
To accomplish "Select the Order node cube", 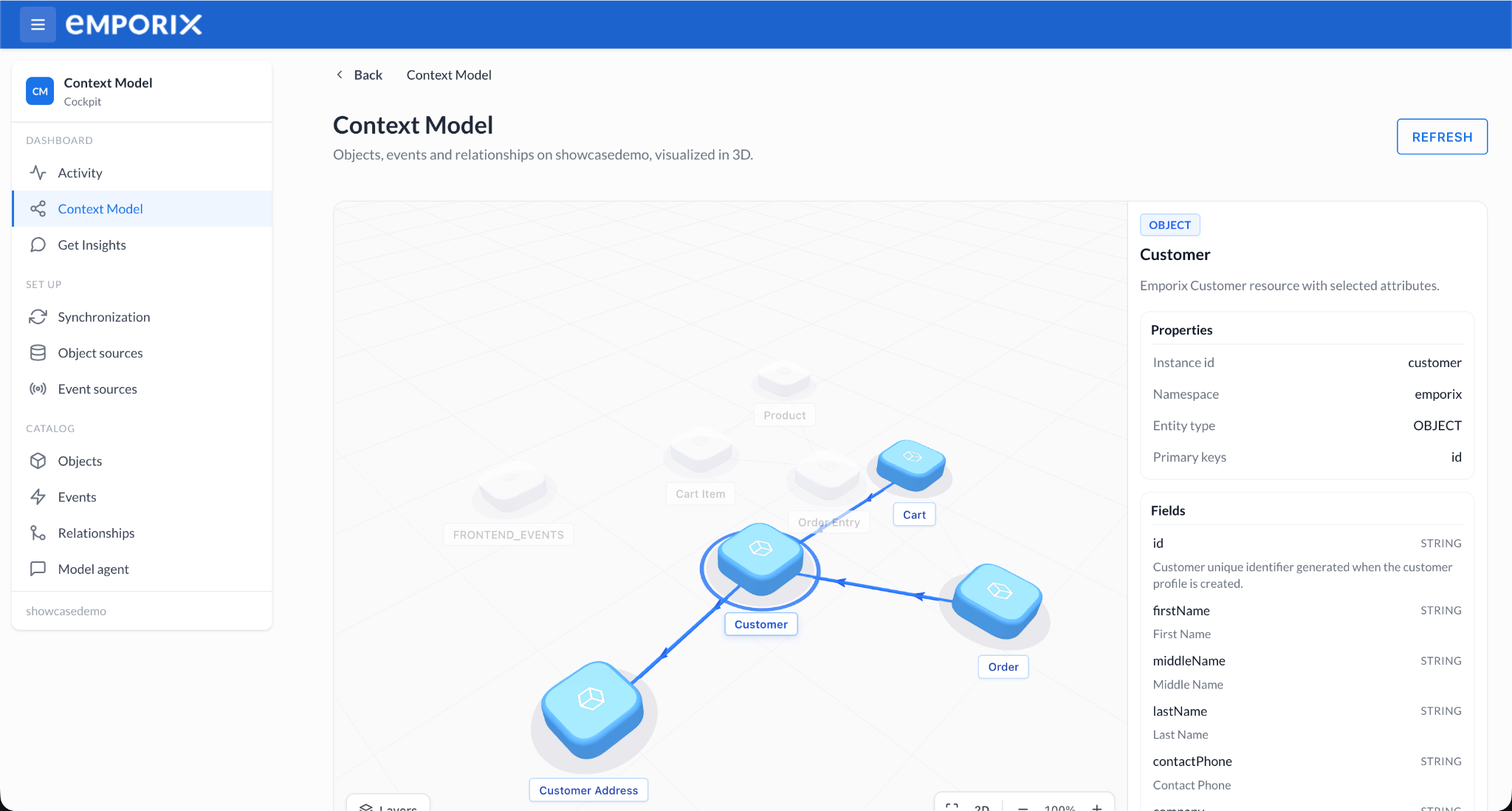I will point(997,600).
